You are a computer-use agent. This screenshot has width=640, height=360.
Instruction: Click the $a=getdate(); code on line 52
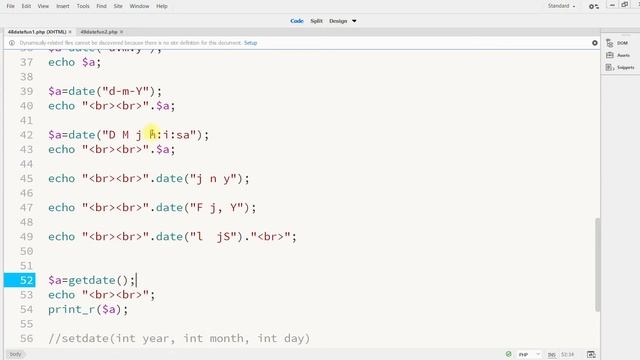point(91,280)
